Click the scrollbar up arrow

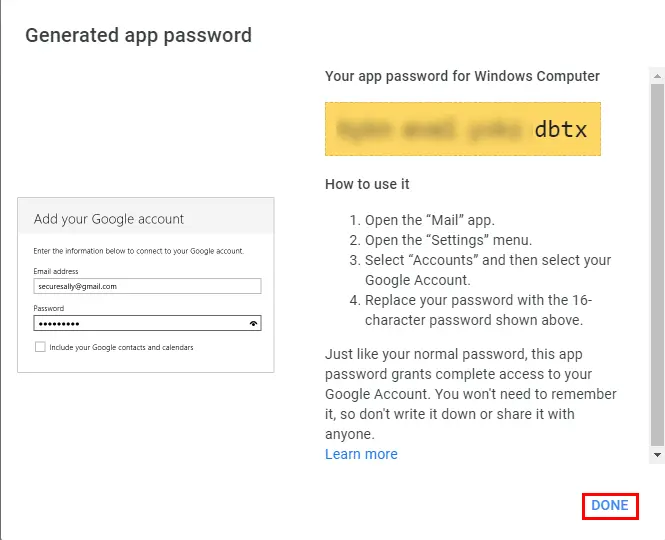[x=657, y=76]
